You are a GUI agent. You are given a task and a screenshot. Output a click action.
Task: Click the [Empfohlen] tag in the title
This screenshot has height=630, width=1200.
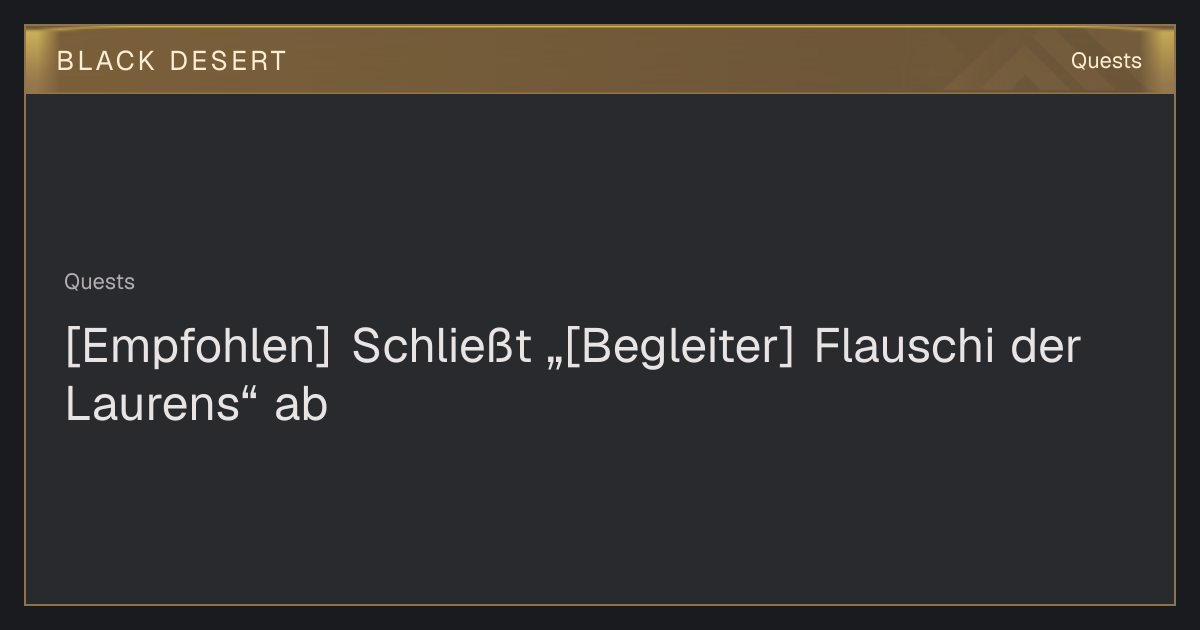(x=198, y=347)
